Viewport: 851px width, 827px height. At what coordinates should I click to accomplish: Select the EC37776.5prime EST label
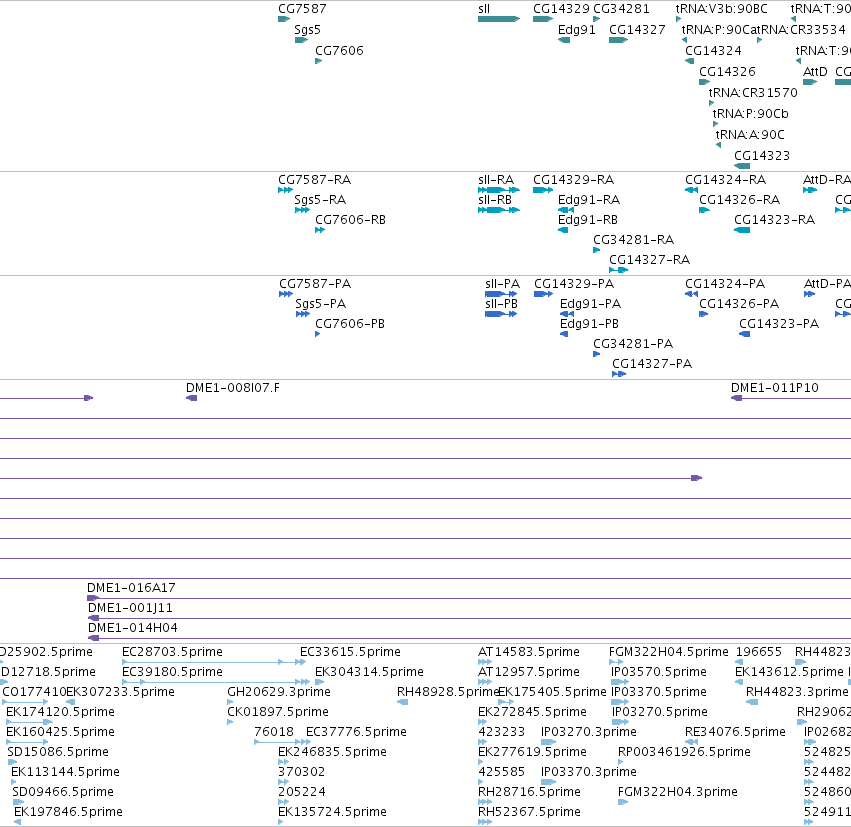pos(356,731)
